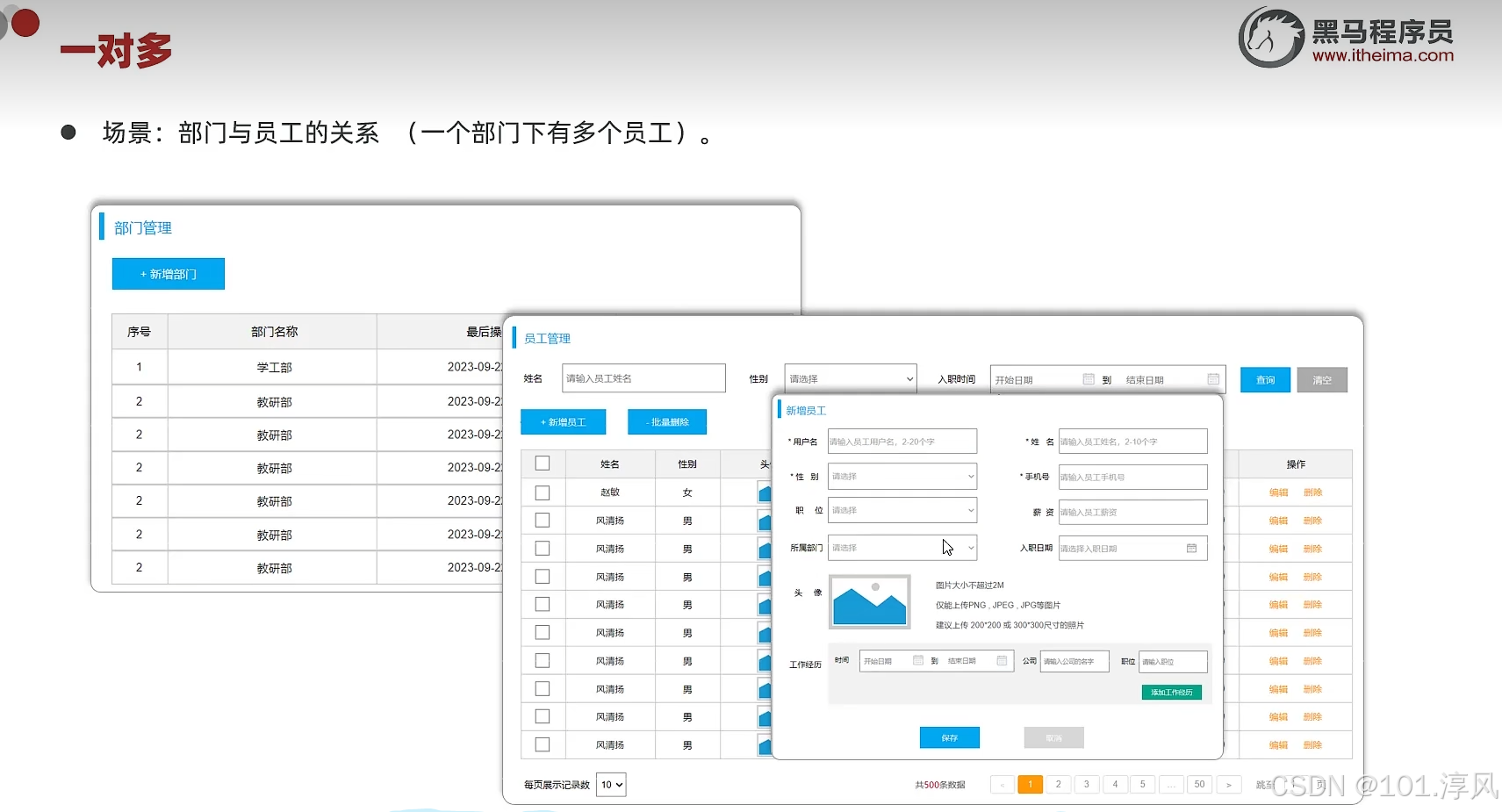Expand the 性别 filter dropdown
Viewport: 1502px width, 812px height.
click(850, 377)
